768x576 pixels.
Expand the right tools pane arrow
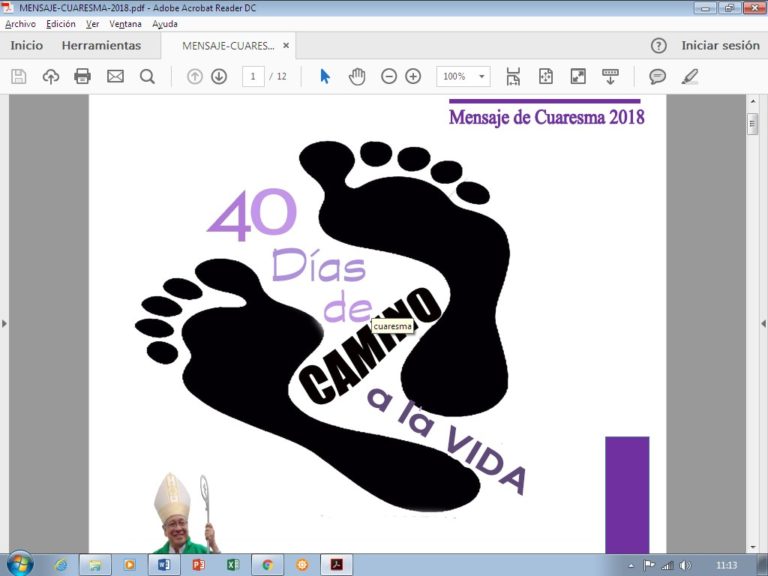tap(763, 323)
